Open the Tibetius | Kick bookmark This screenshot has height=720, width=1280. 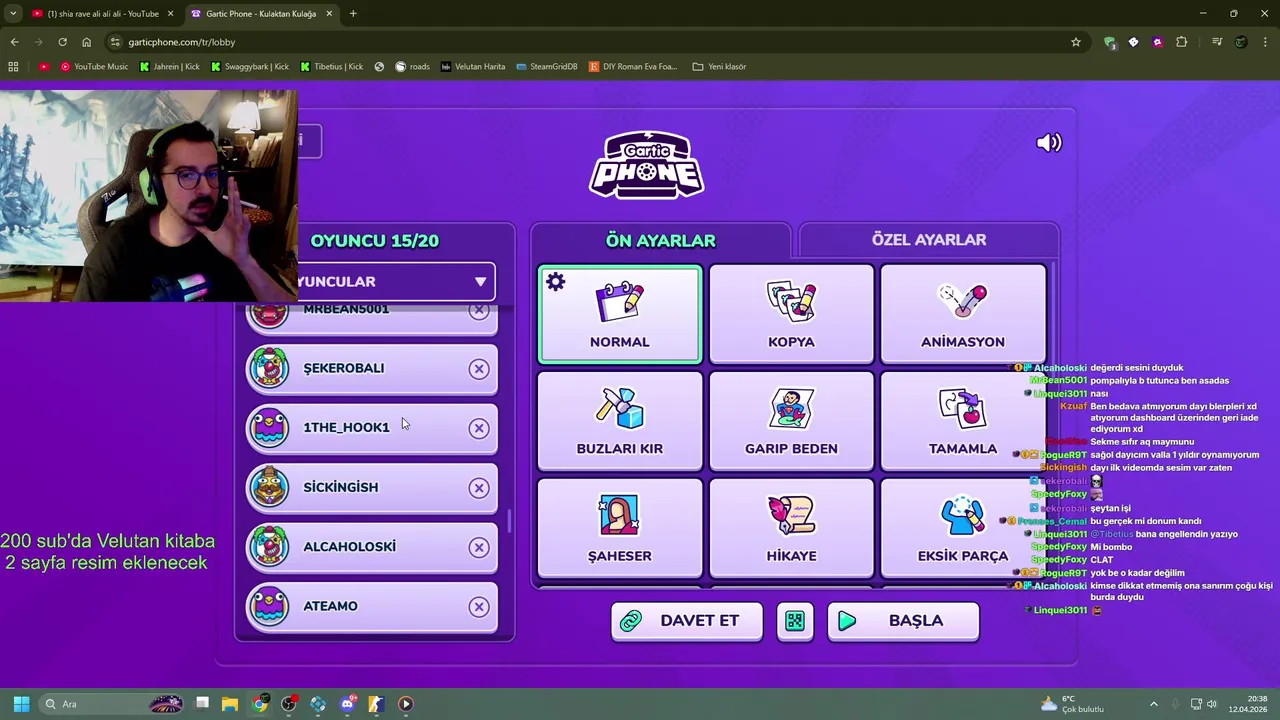[x=331, y=67]
